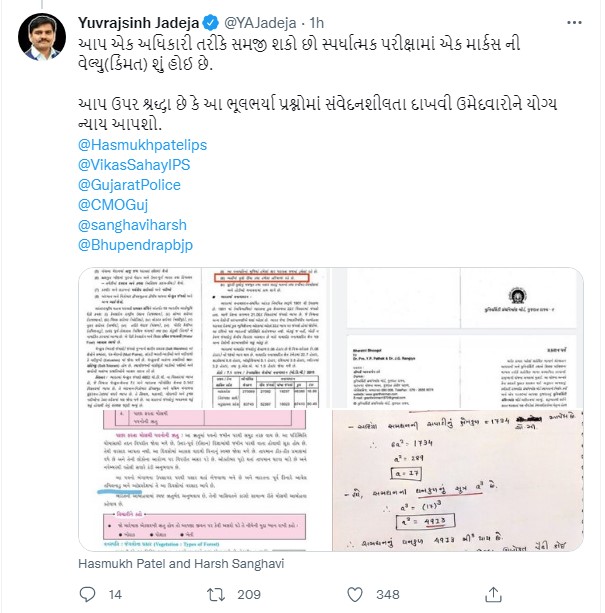Click the @YAJadeja handle
This screenshot has height=613, width=605.
point(260,23)
